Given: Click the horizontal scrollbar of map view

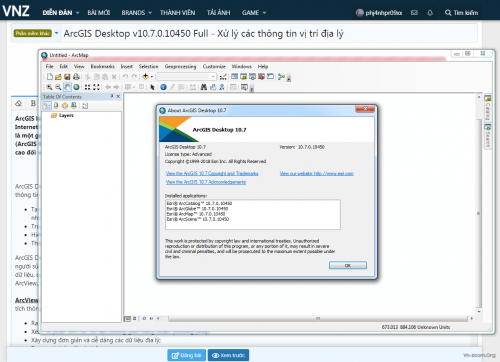Looking at the screenshot, I should [x=318, y=319].
